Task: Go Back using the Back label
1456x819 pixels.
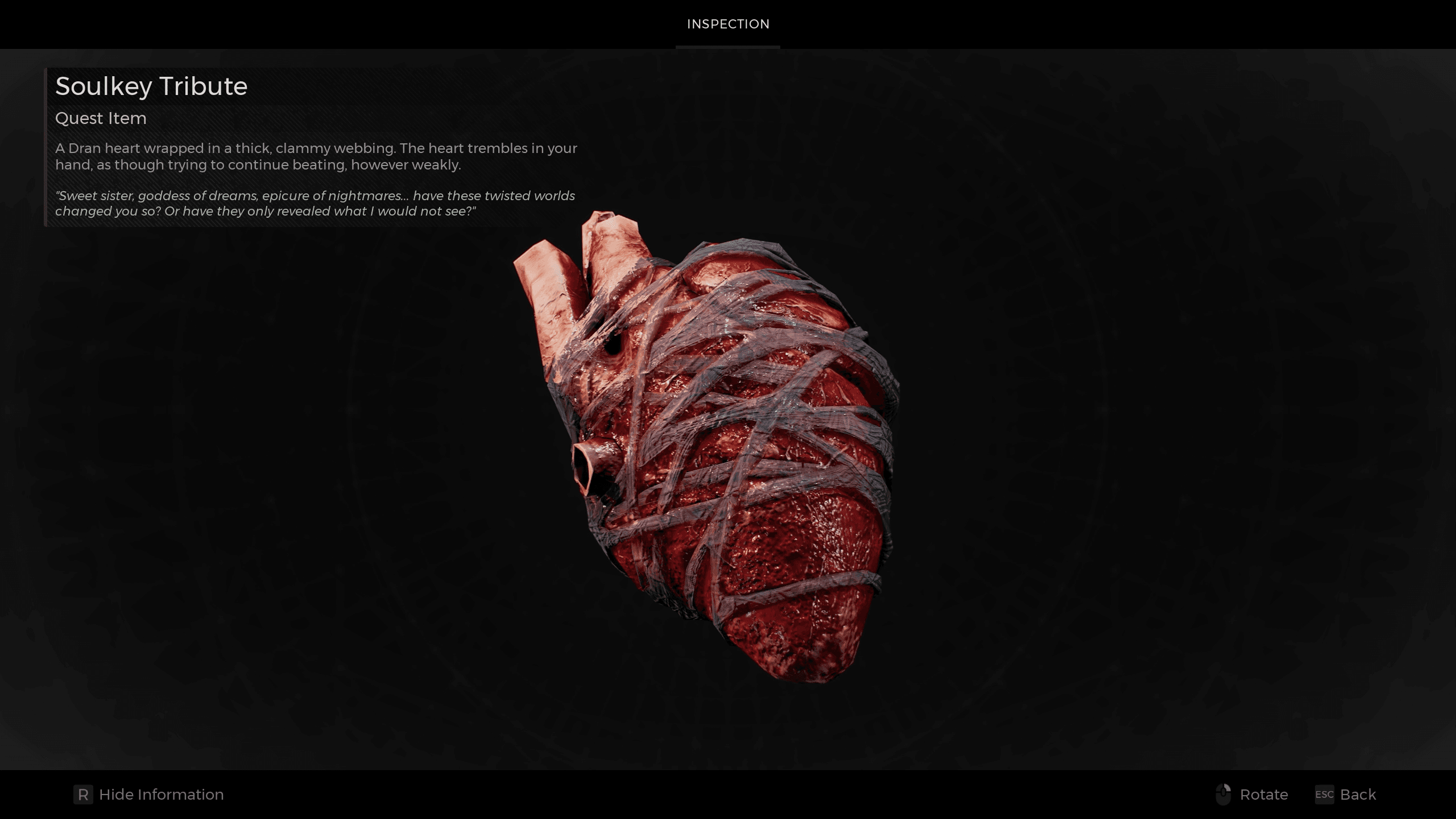Action: pyautogui.click(x=1358, y=795)
